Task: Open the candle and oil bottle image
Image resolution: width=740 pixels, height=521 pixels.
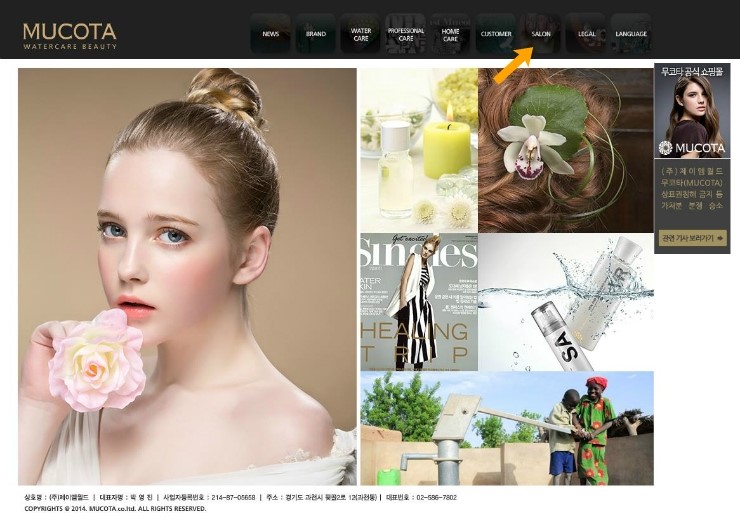Action: [419, 150]
